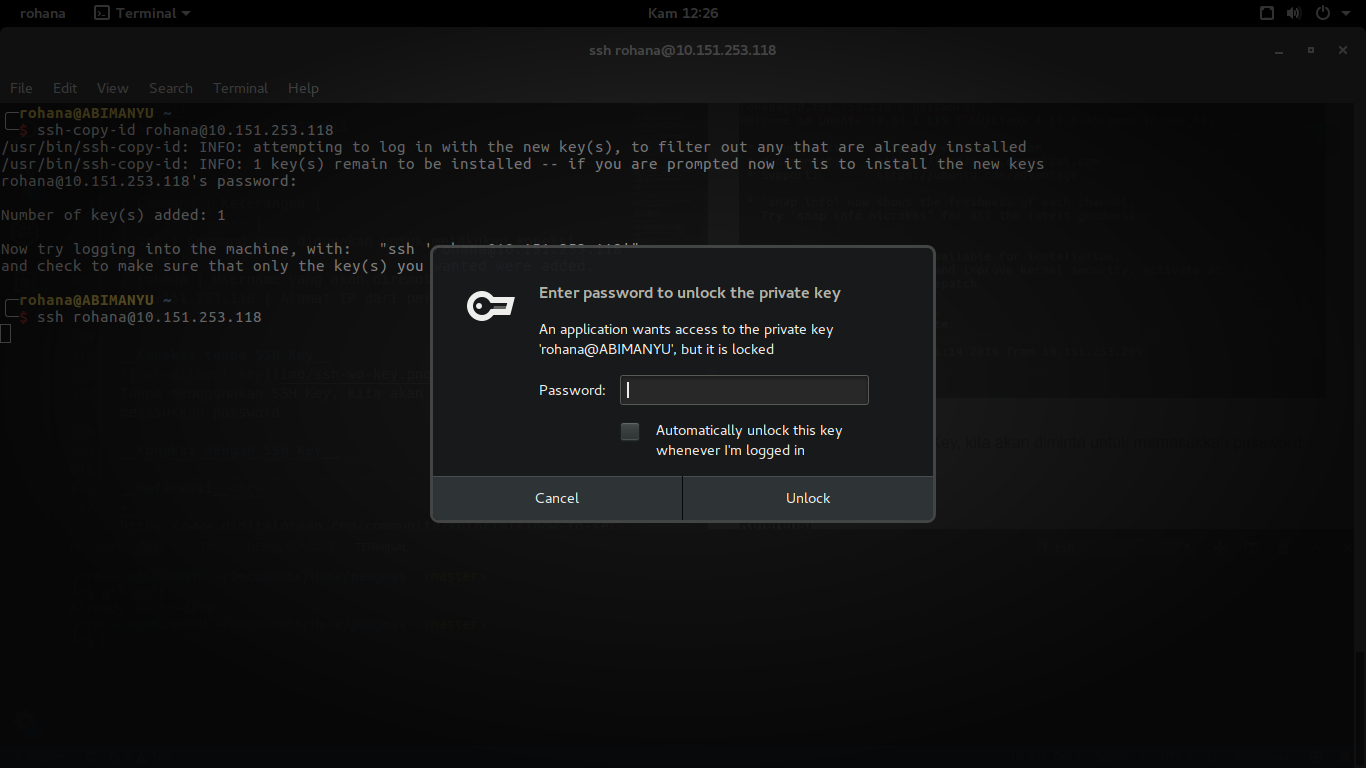Open the Help menu in terminal

point(303,88)
